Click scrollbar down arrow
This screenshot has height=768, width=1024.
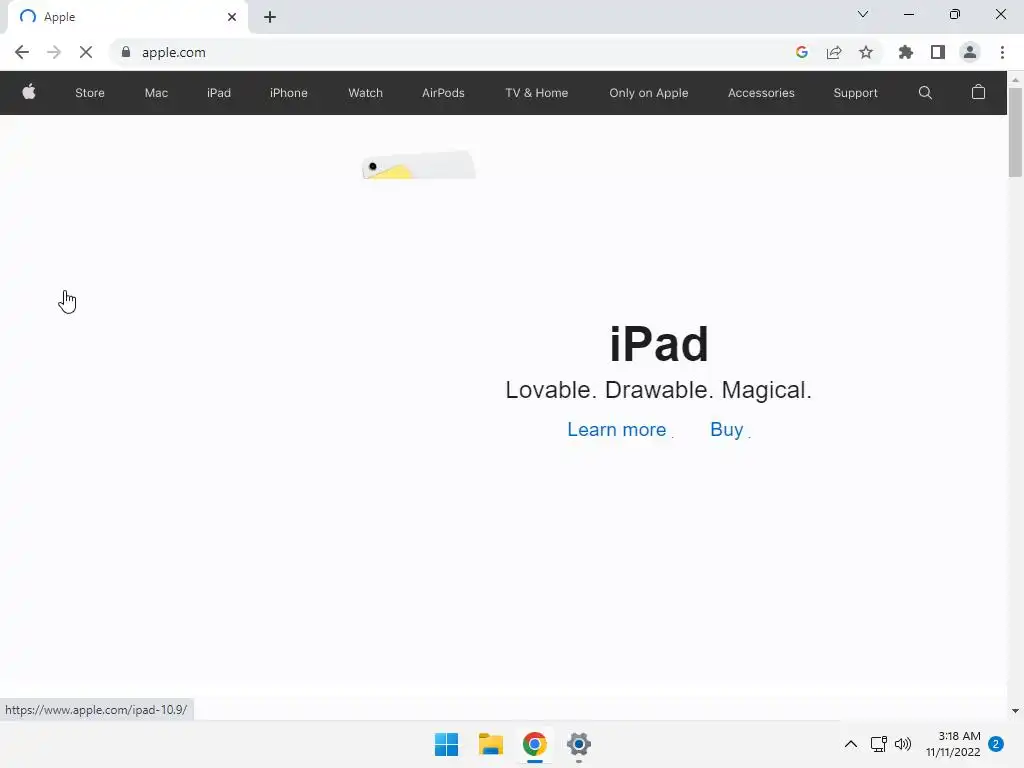[x=1015, y=711]
